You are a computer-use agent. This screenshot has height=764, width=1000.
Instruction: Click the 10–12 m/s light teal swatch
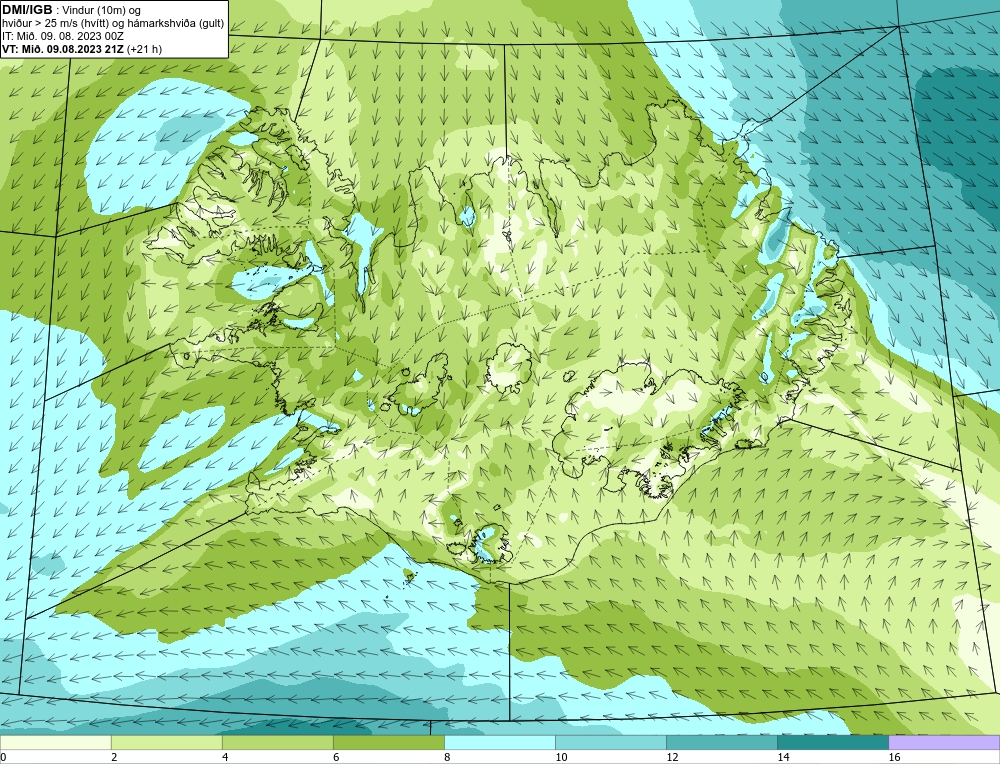point(610,742)
